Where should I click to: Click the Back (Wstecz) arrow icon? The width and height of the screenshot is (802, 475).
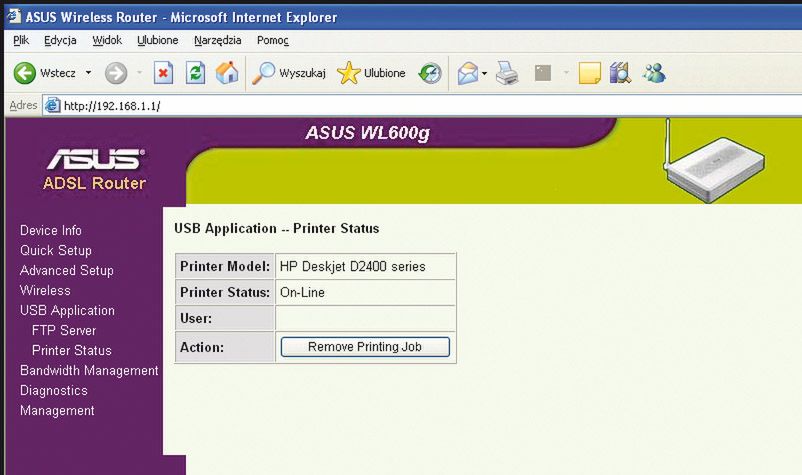[x=25, y=74]
